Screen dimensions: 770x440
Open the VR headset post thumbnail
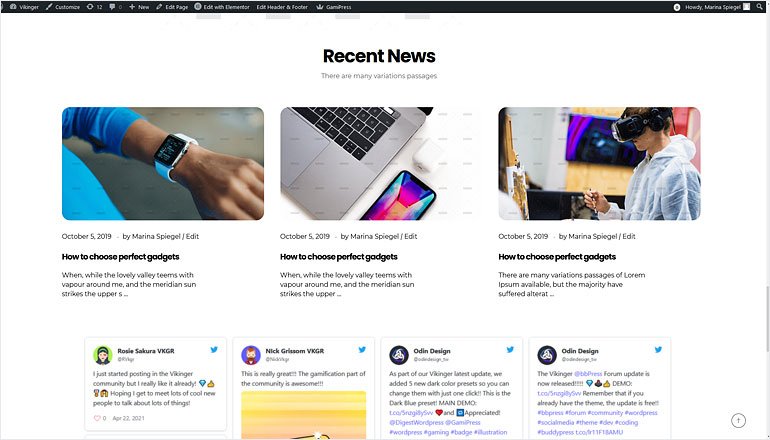click(x=599, y=164)
